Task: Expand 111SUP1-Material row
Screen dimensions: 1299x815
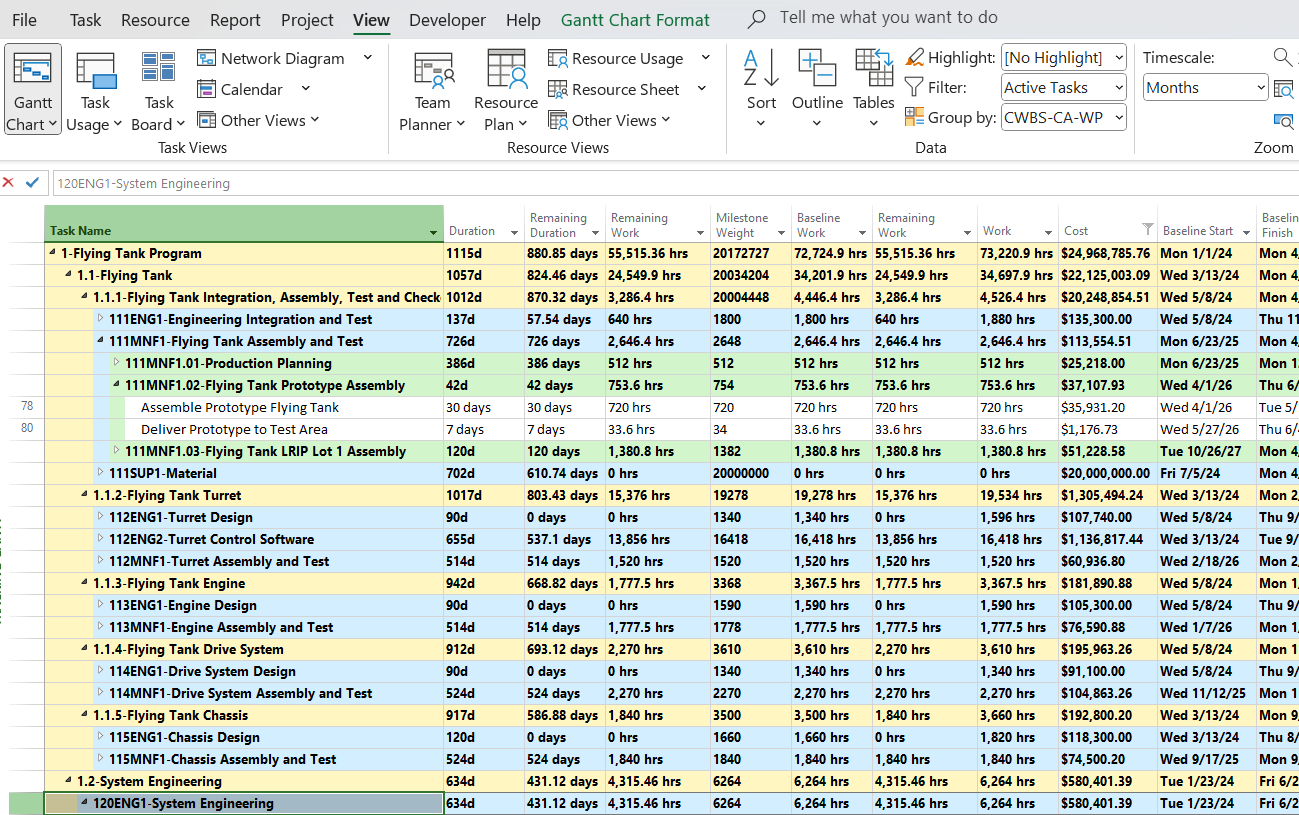Action: (100, 473)
